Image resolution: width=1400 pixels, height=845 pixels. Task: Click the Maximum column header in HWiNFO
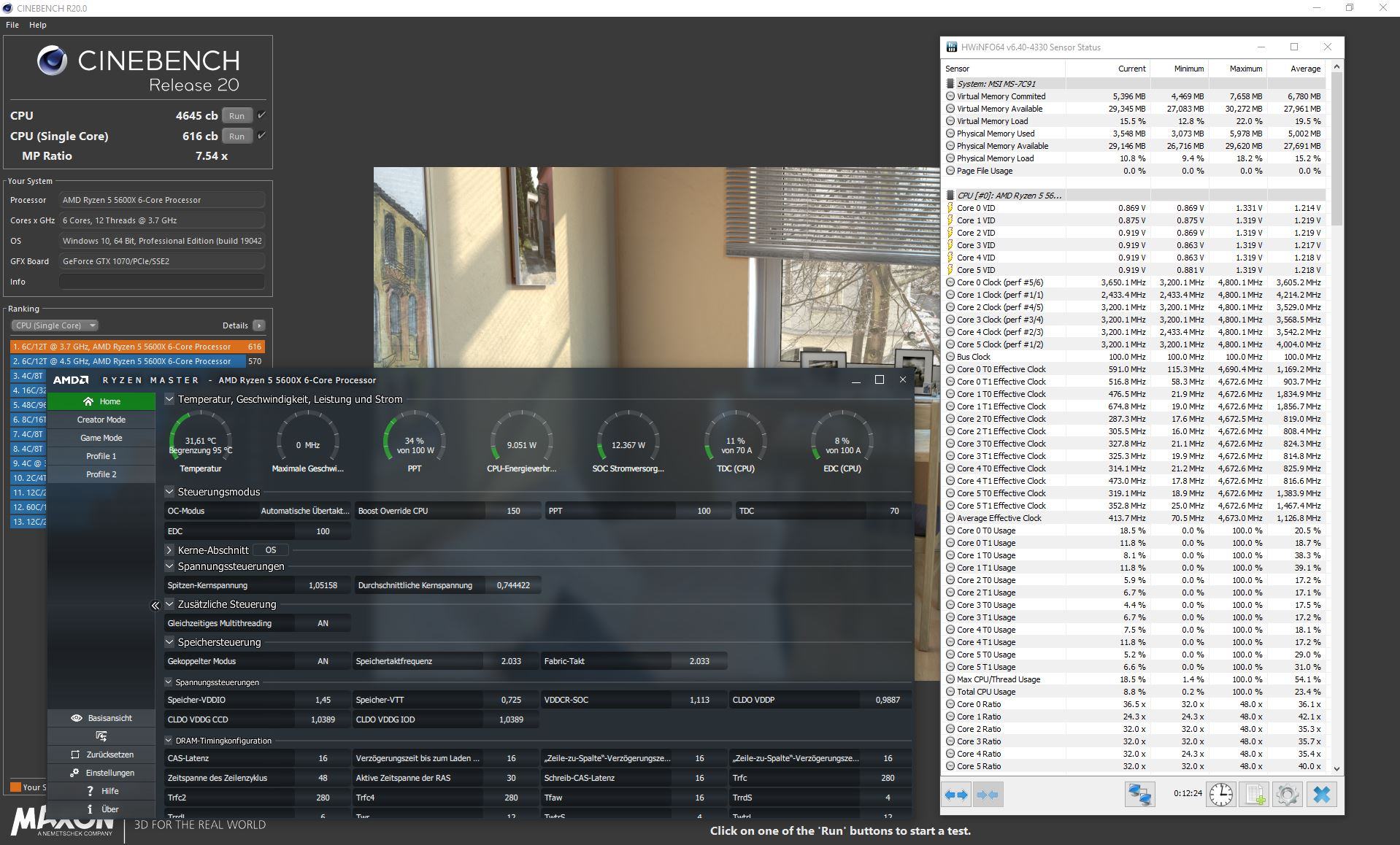pyautogui.click(x=1237, y=69)
